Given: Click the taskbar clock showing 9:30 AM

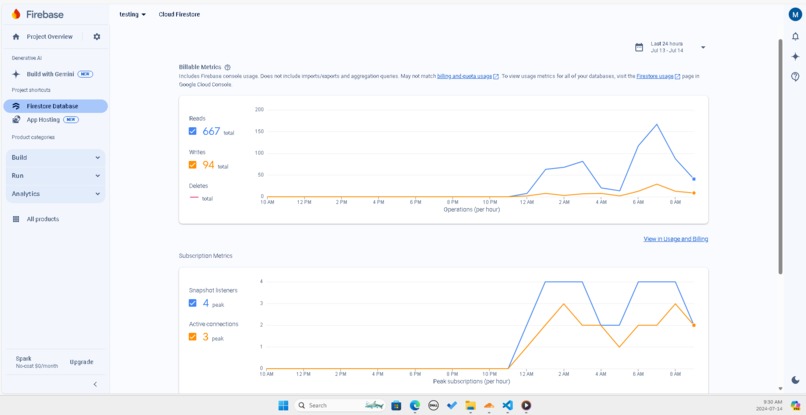Looking at the screenshot, I should tap(771, 405).
